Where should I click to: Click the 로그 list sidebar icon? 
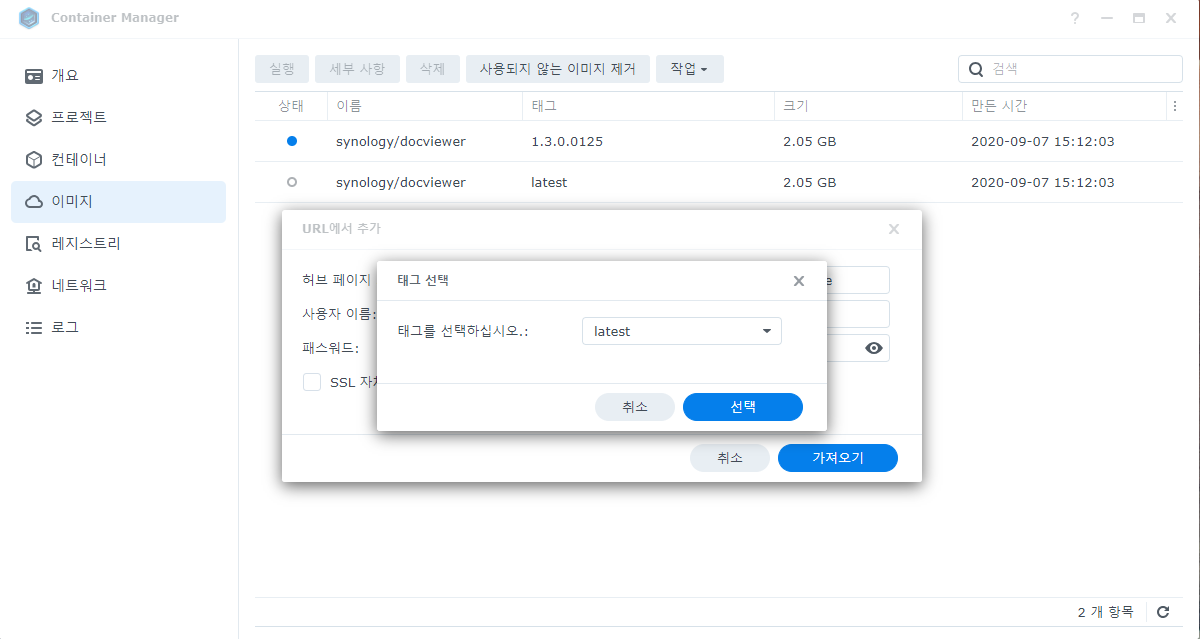tap(34, 328)
